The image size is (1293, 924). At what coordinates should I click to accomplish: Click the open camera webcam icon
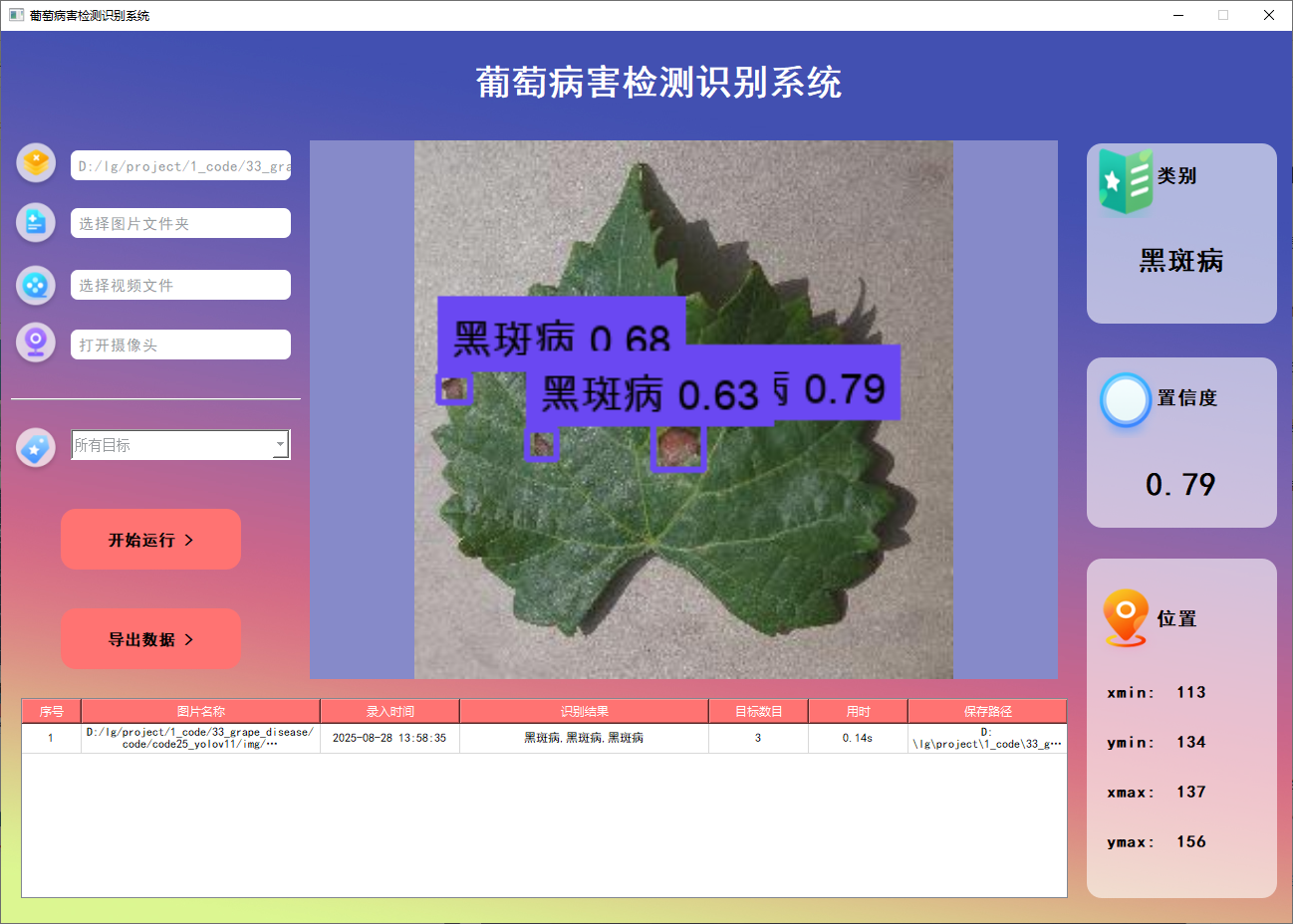click(36, 344)
